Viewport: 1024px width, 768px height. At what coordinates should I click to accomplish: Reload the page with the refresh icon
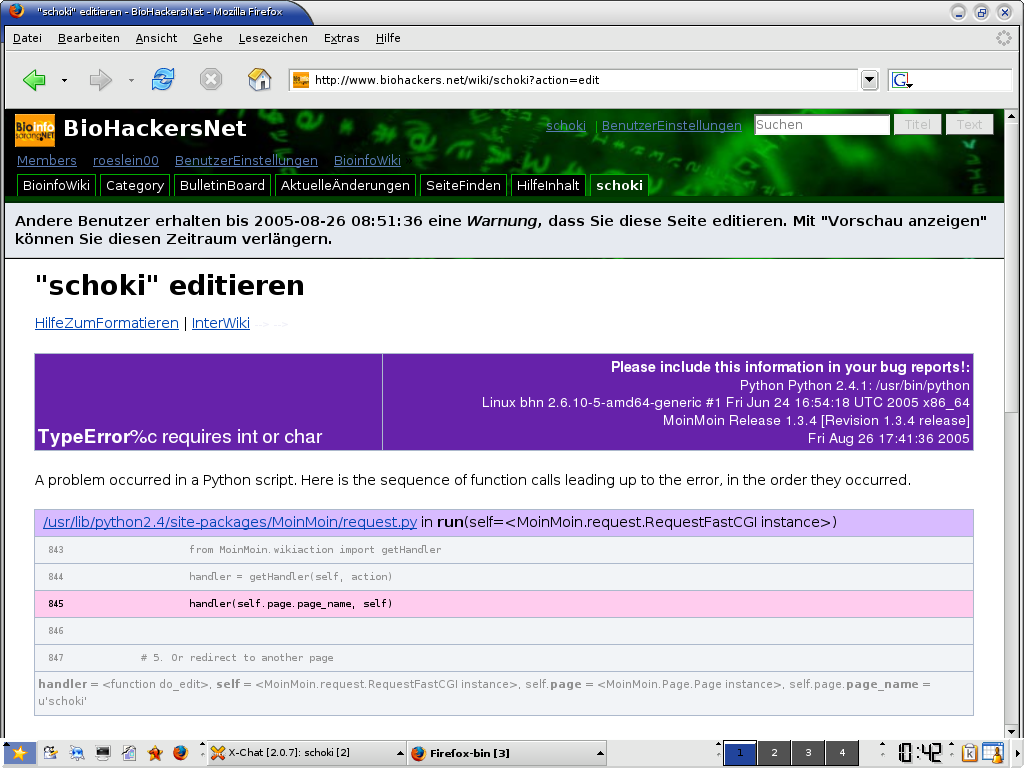pos(162,80)
